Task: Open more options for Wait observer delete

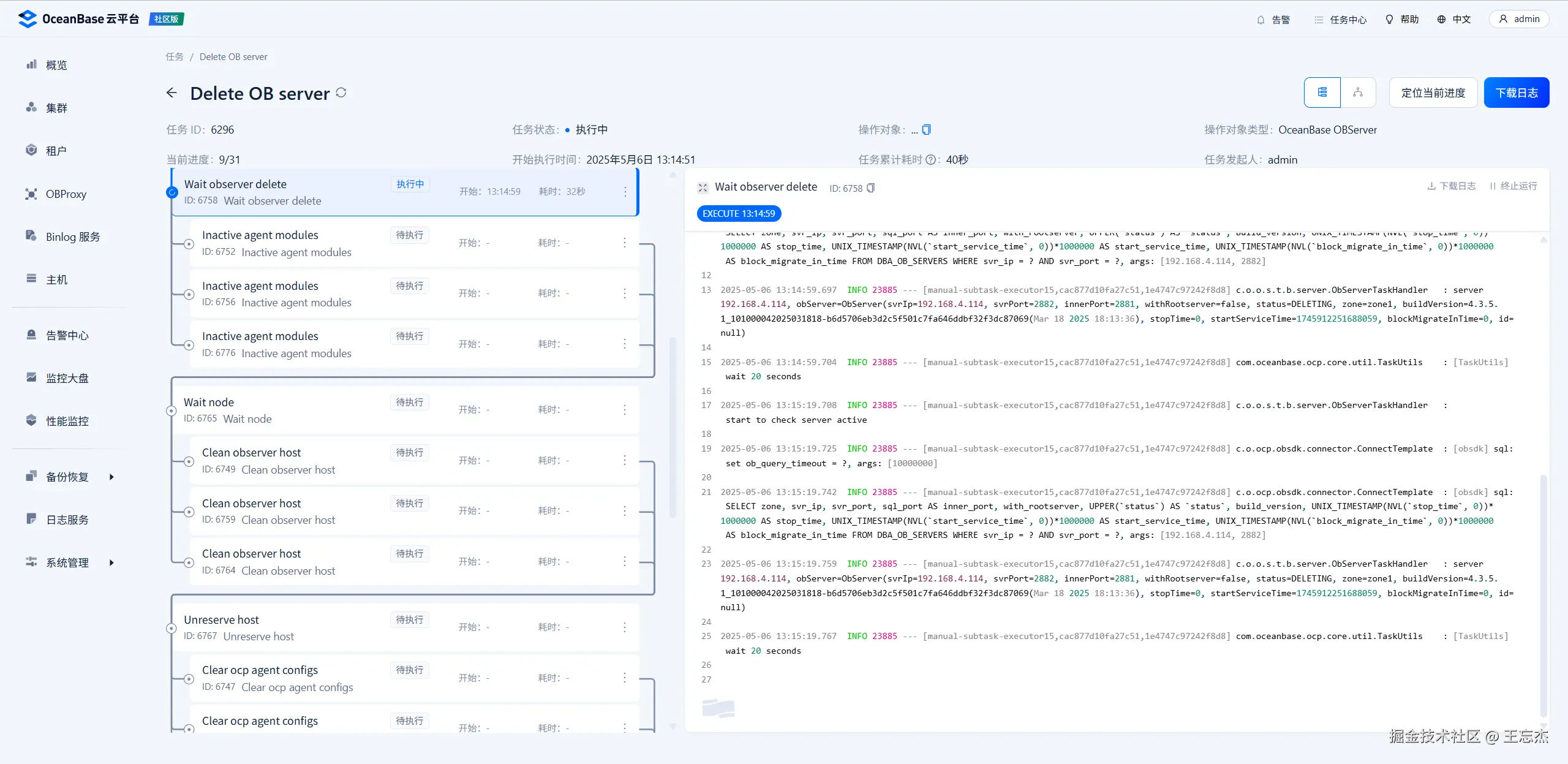Action: 625,192
